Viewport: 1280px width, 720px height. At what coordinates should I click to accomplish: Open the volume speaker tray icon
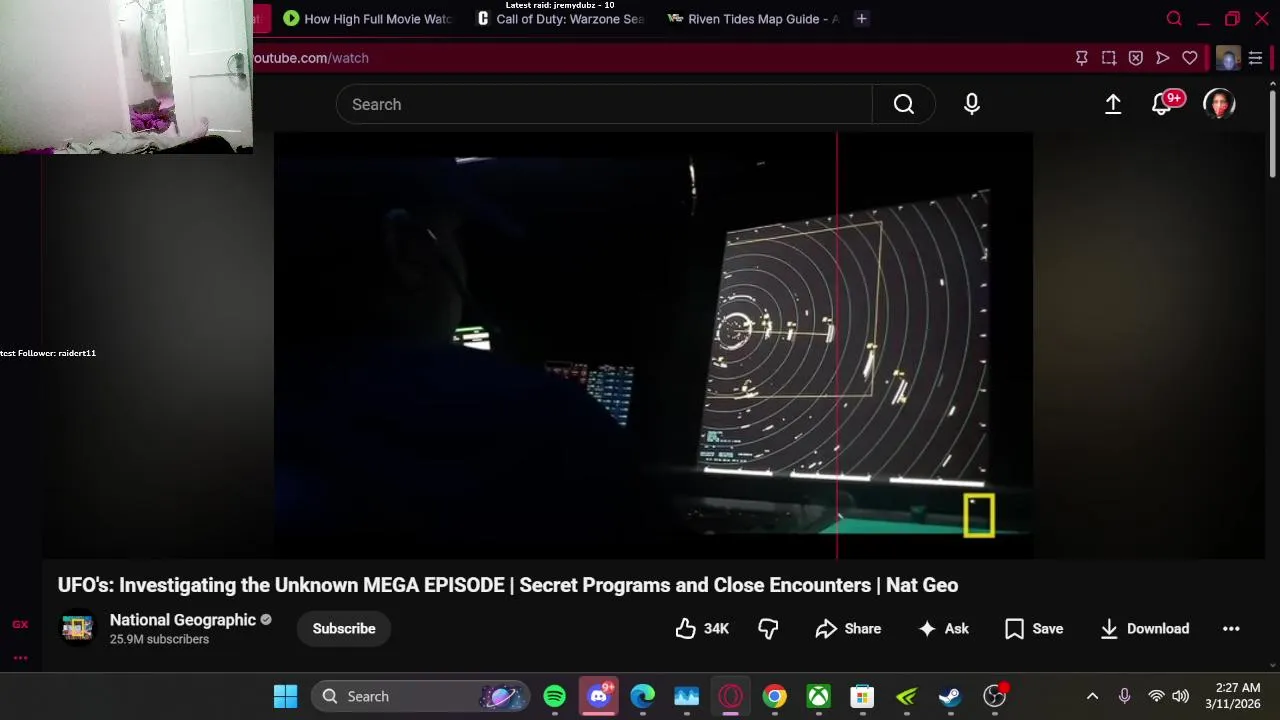1181,696
